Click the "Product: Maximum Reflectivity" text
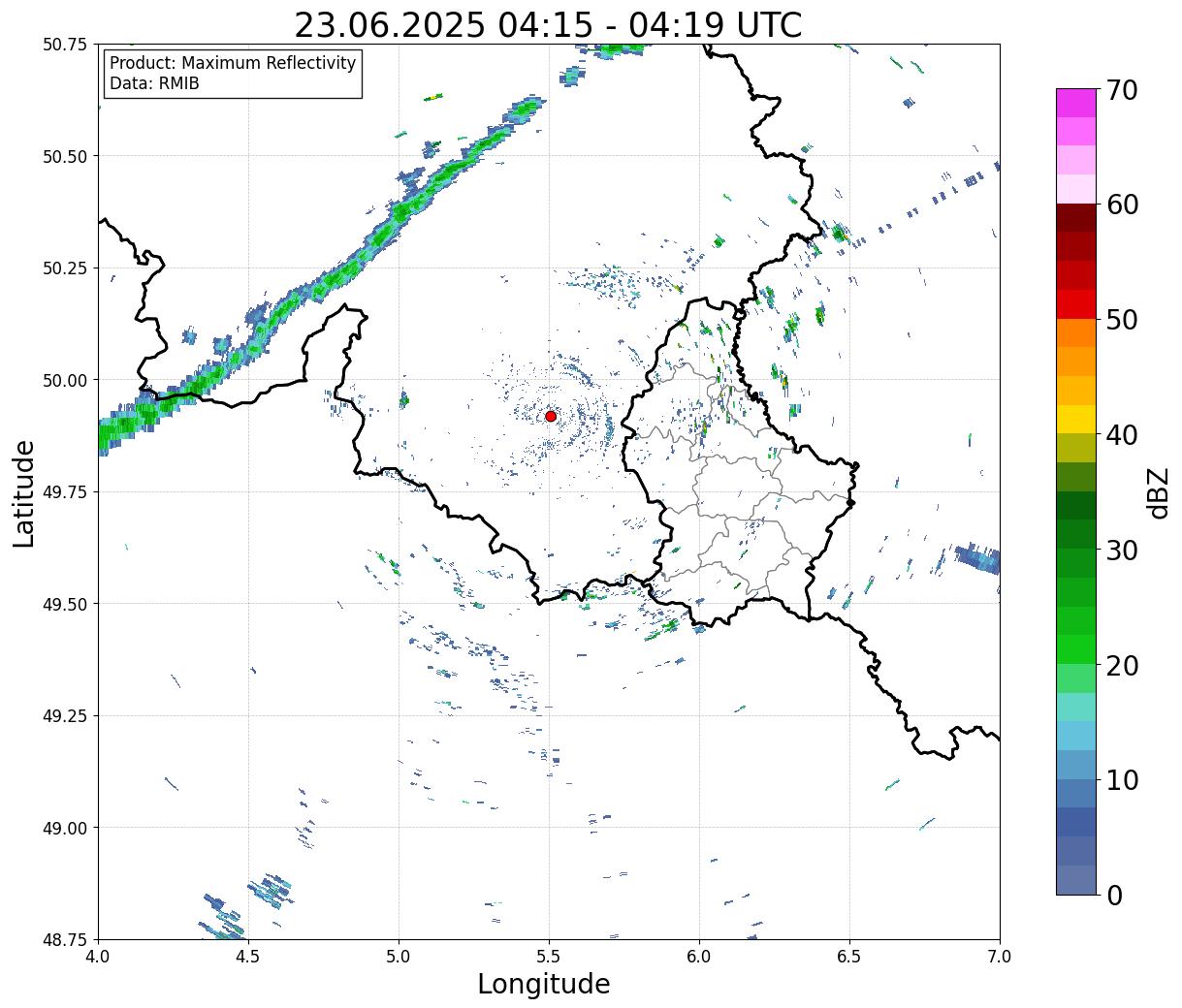Screen dimensions: 1182x1008 click(x=233, y=63)
